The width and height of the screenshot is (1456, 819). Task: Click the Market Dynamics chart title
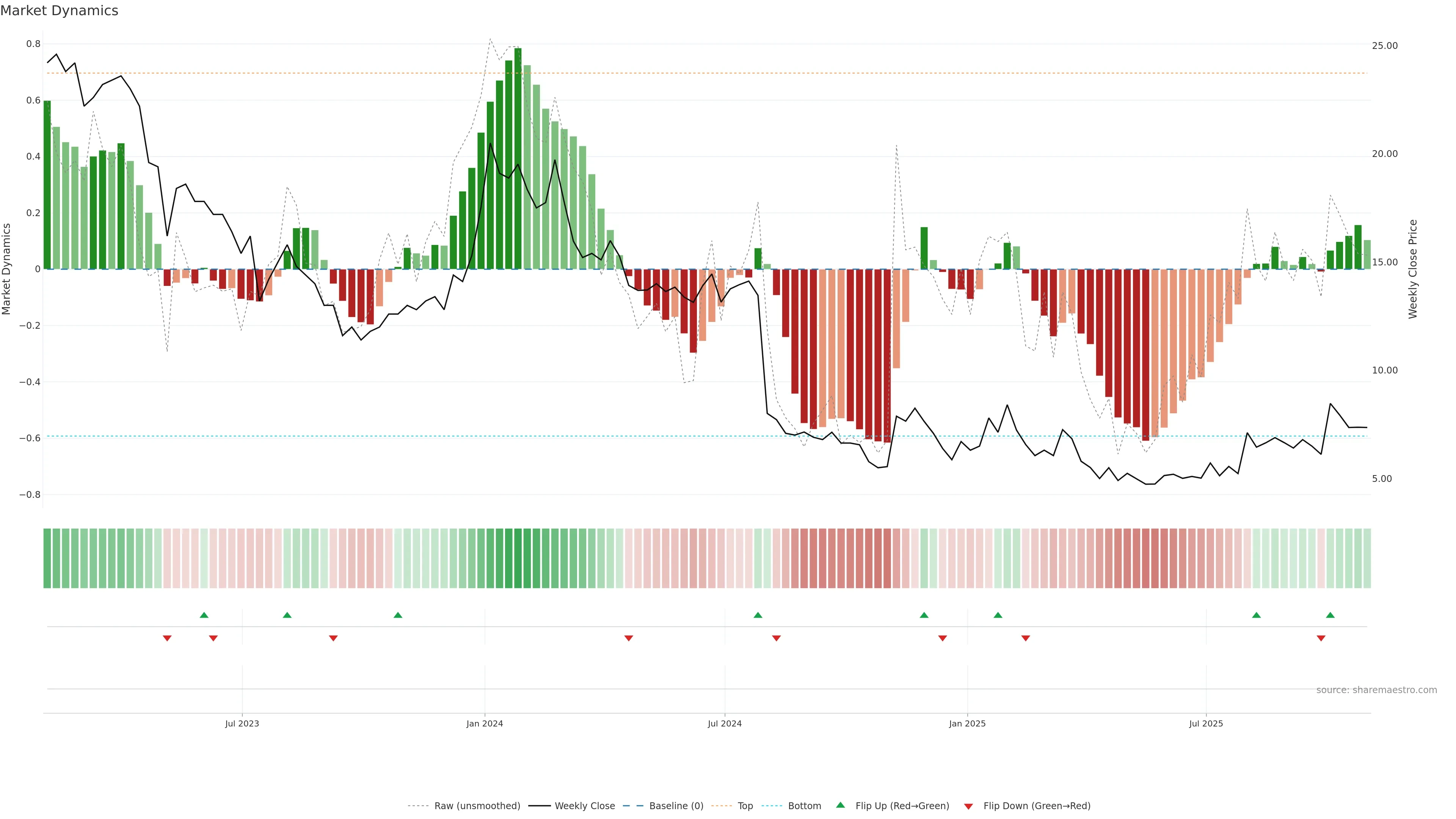click(60, 11)
